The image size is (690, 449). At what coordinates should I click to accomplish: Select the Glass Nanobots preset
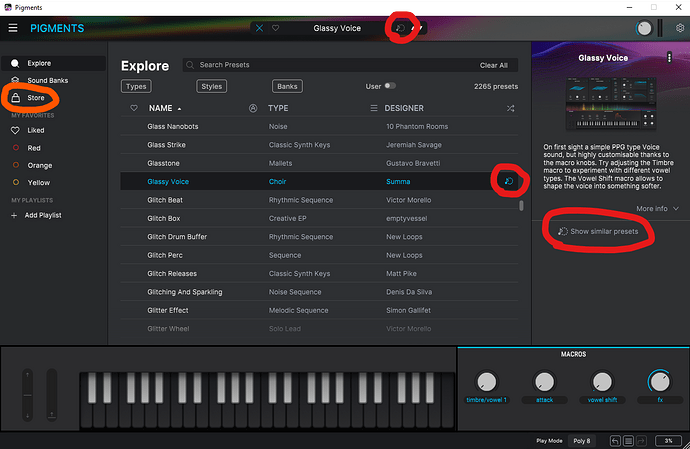click(319, 126)
